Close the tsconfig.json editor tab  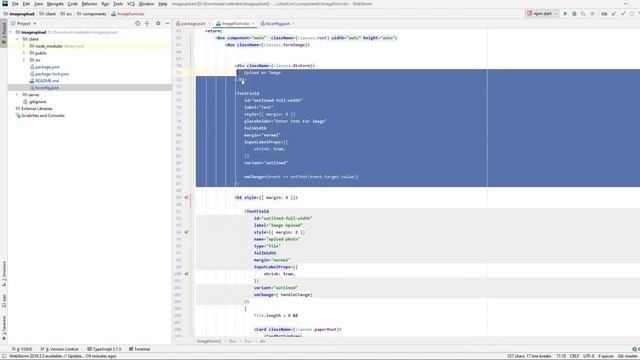[293, 24]
